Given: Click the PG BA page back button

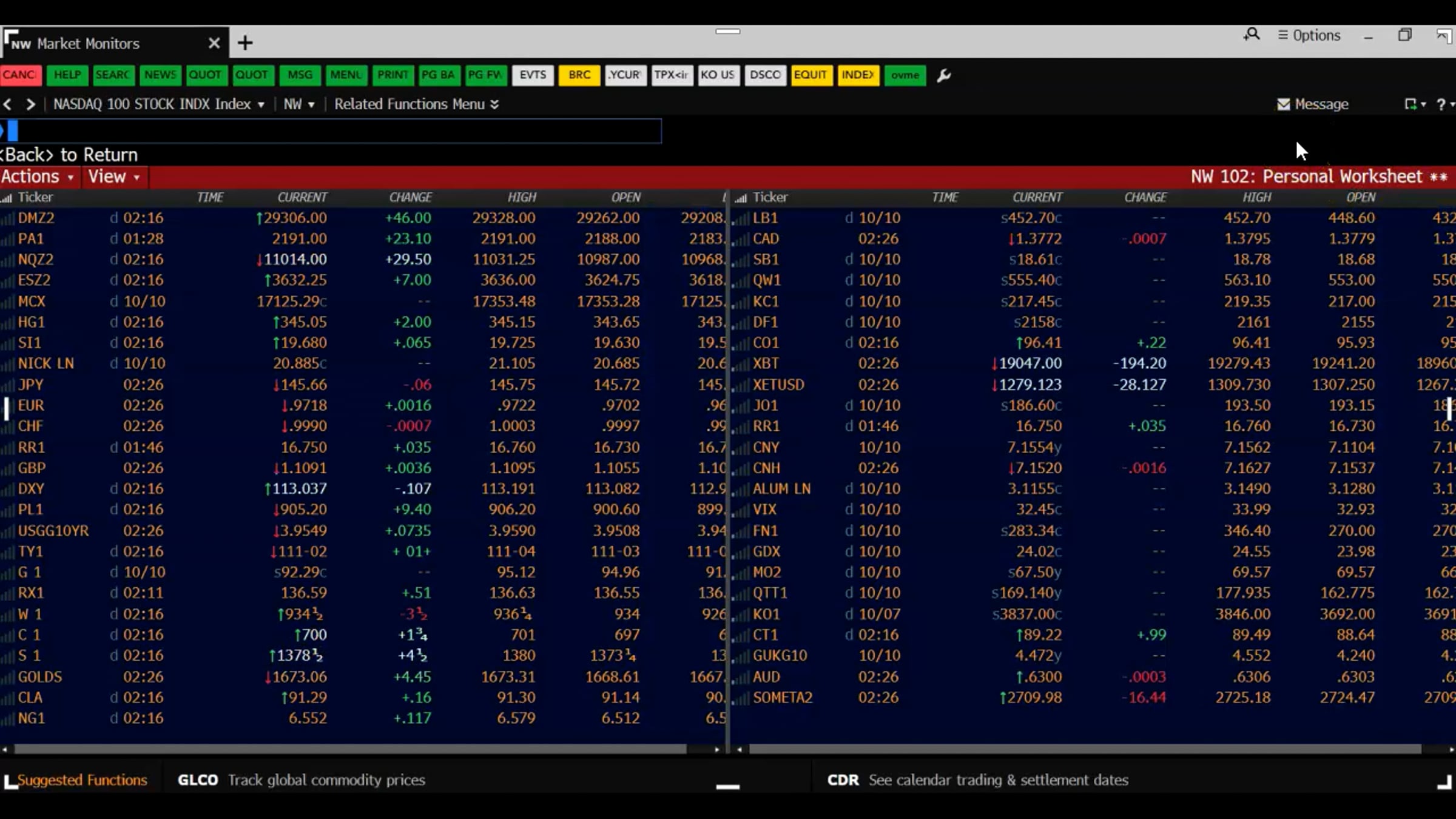Looking at the screenshot, I should coord(439,75).
